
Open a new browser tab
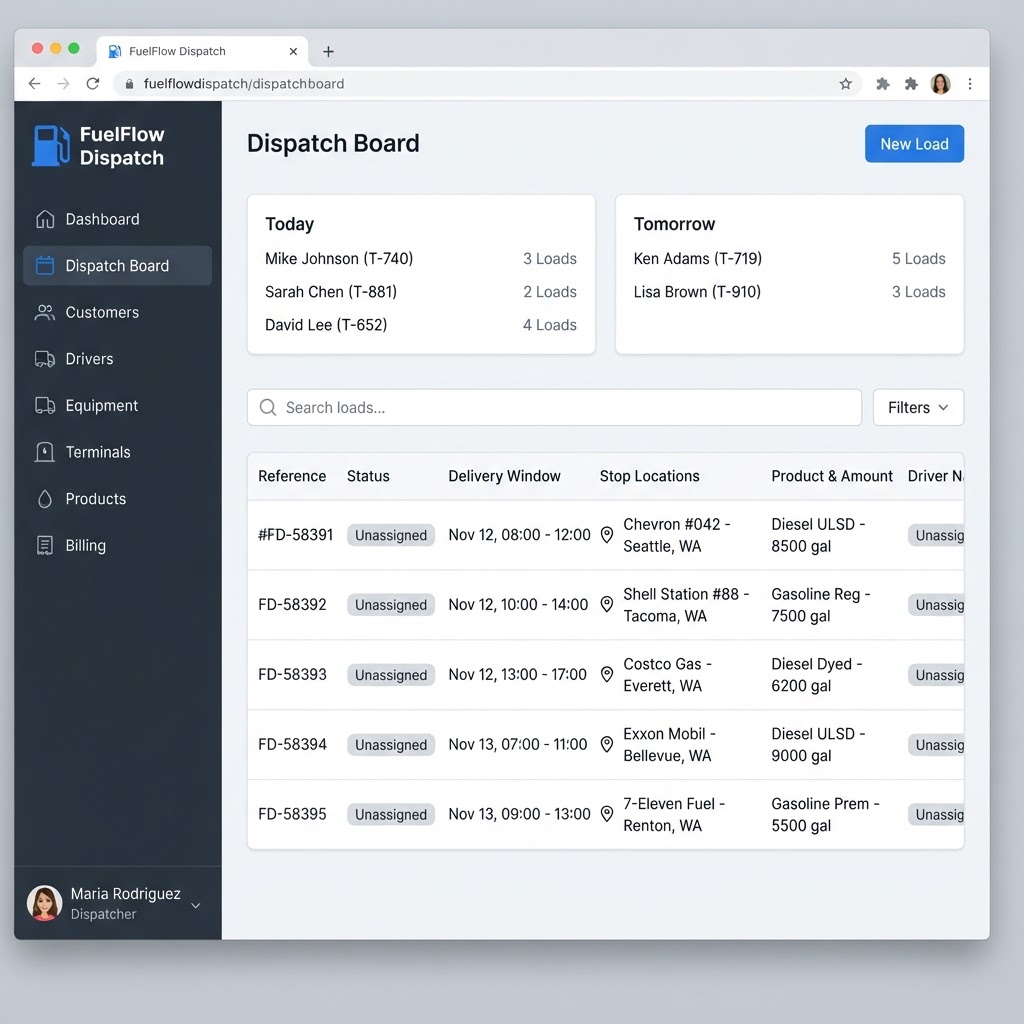click(328, 52)
